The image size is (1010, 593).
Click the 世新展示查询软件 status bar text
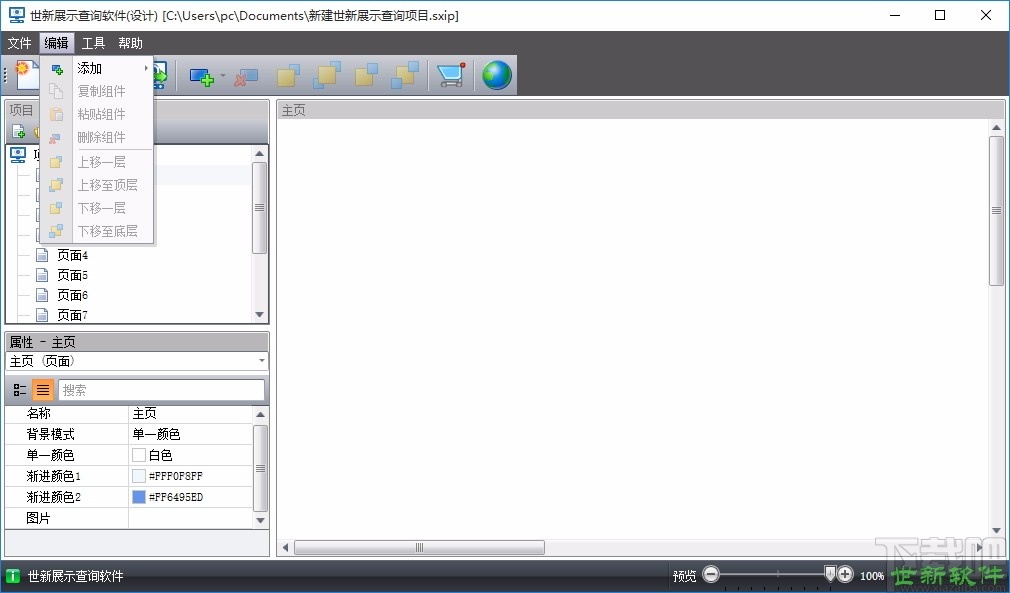pyautogui.click(x=75, y=576)
